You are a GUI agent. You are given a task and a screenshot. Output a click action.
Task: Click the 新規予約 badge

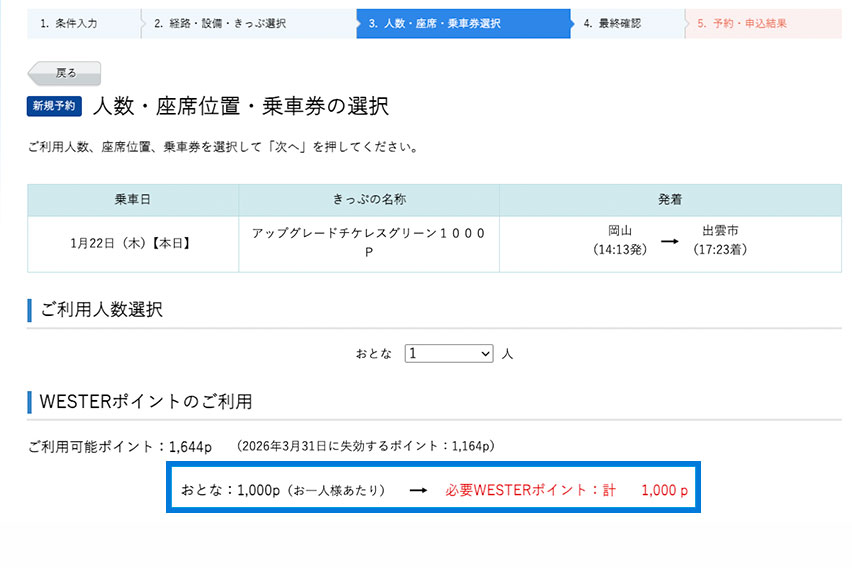click(x=54, y=106)
